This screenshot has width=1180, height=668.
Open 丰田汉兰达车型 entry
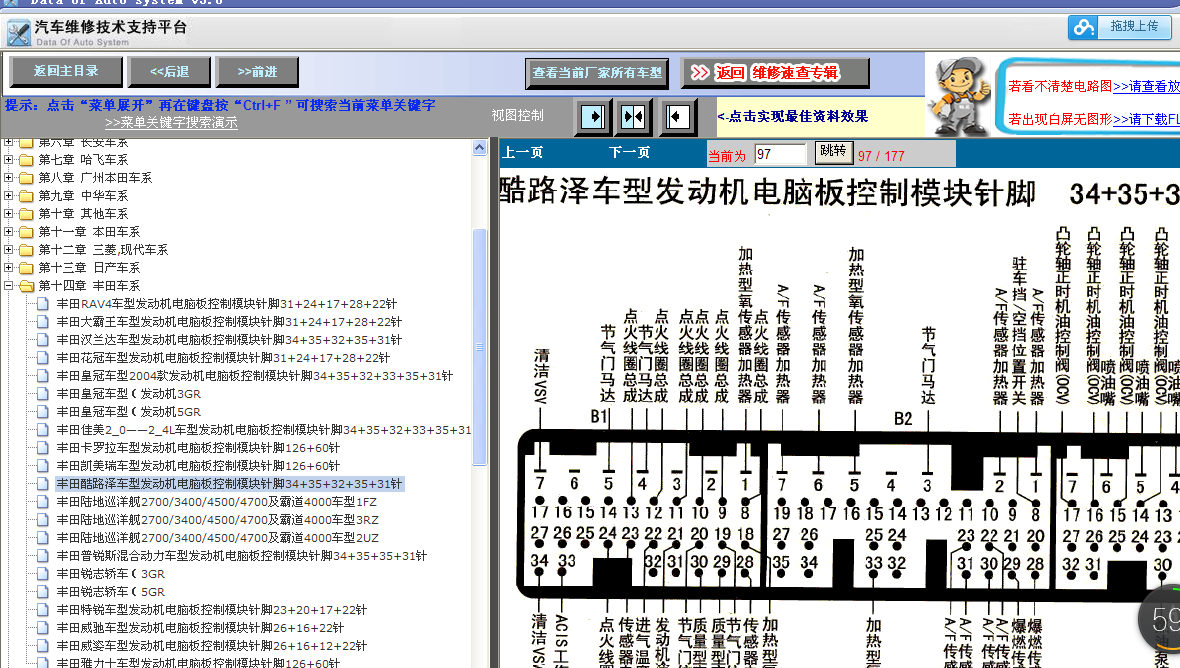229,340
